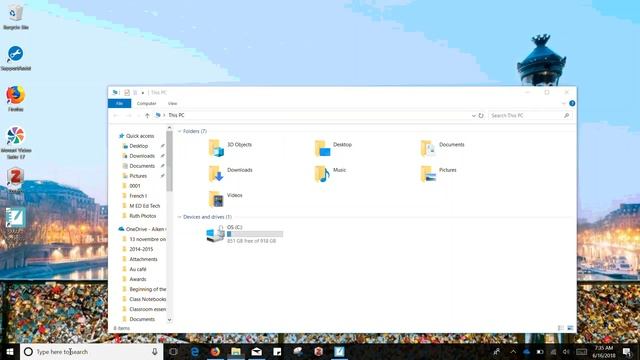Image resolution: width=640 pixels, height=360 pixels.
Task: Collapse the Folders (7) group
Action: pos(180,131)
